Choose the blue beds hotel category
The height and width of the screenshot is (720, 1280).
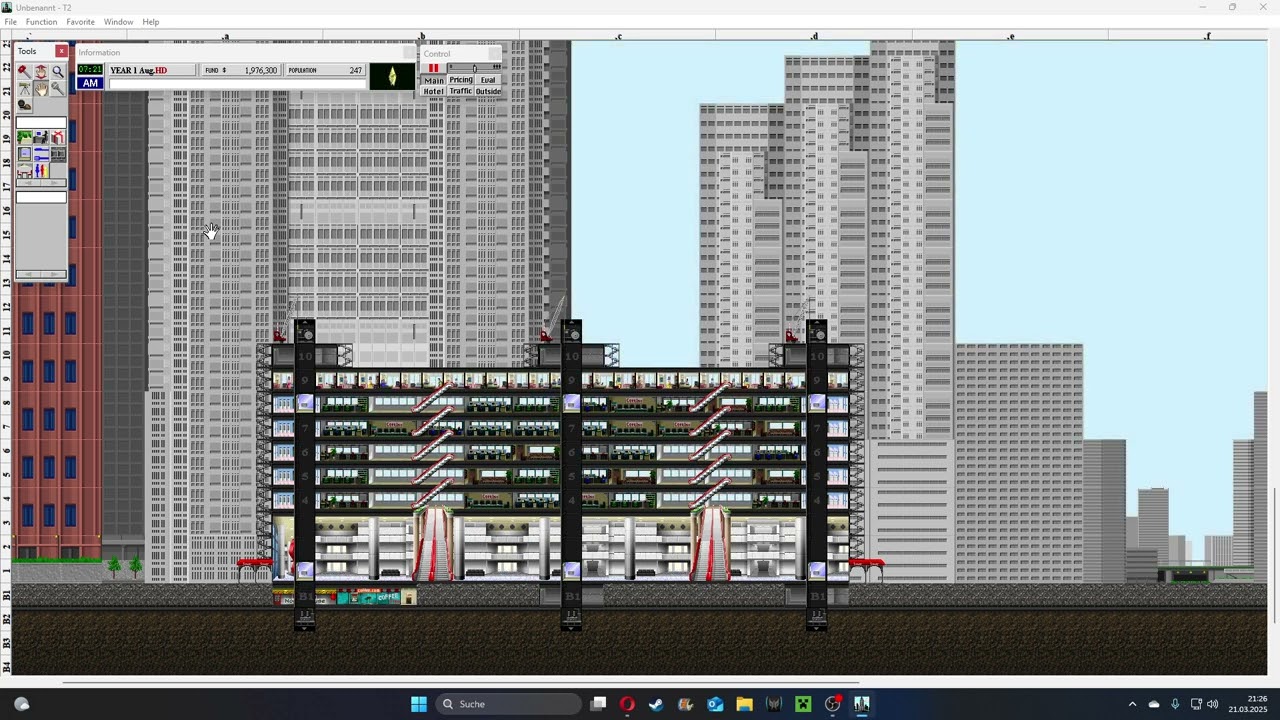coord(41,154)
